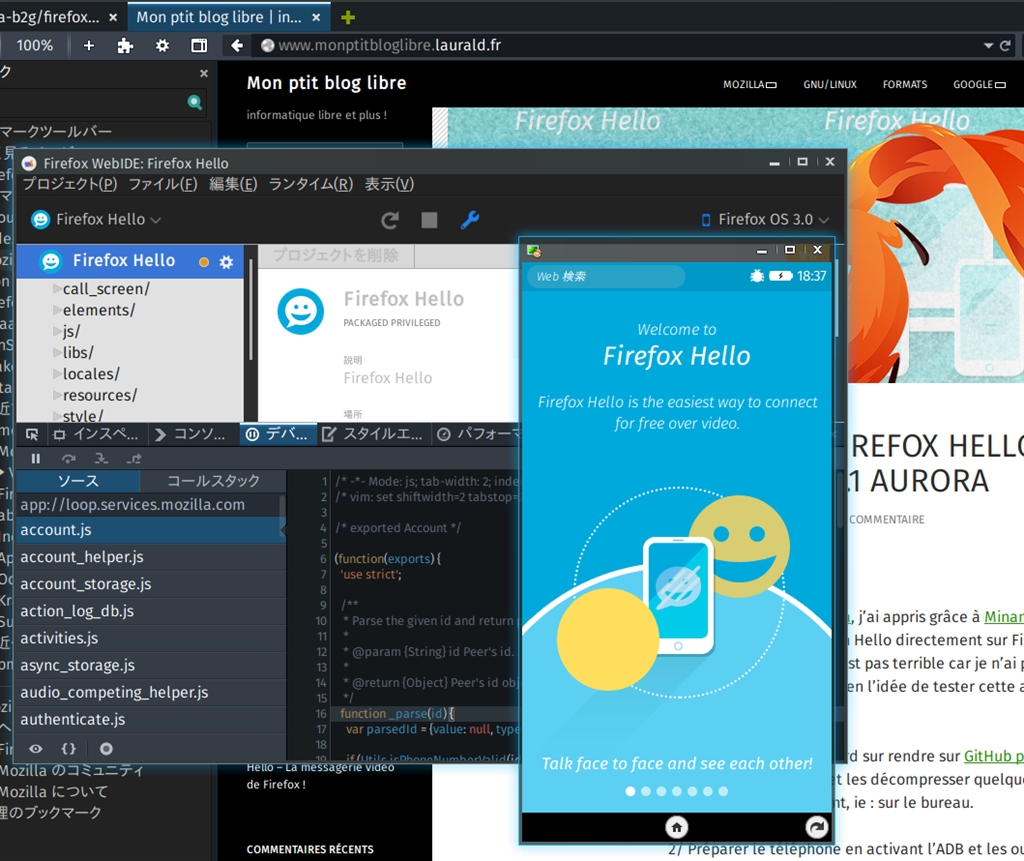
Task: Click the simulator home button
Action: pos(677,828)
